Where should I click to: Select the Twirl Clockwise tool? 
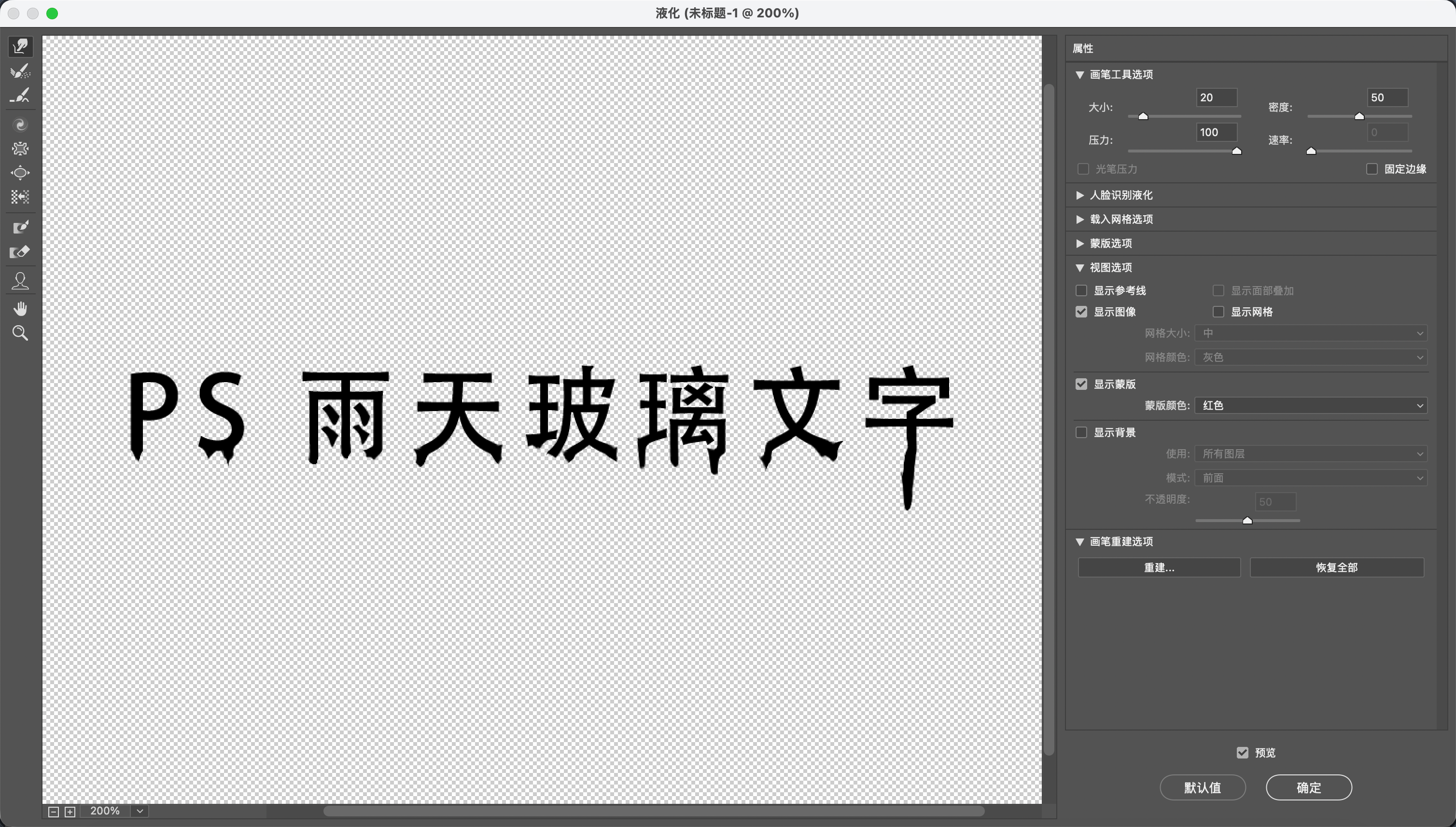[x=20, y=125]
